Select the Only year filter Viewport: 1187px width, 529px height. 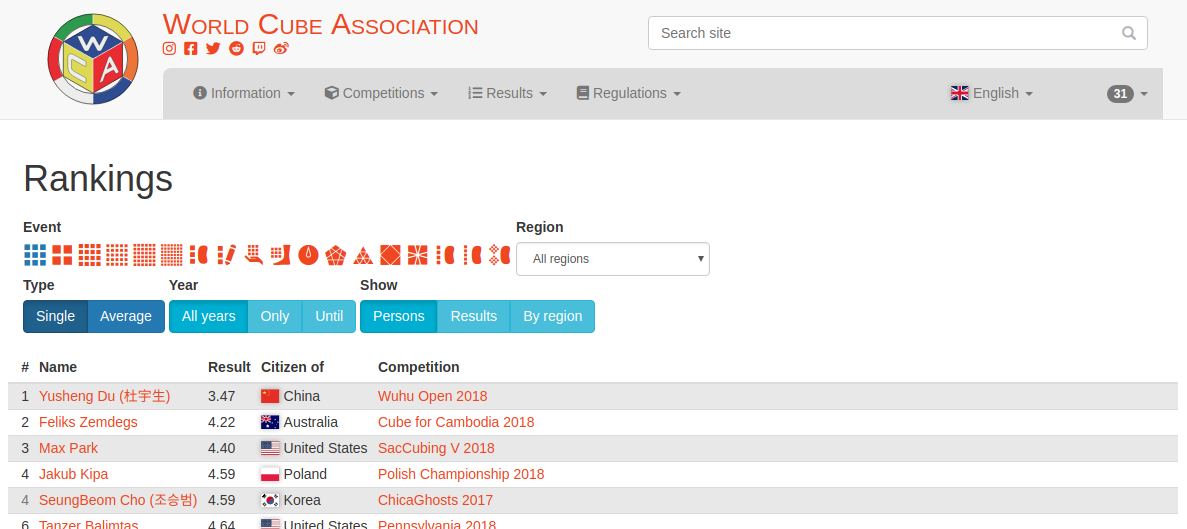(275, 316)
